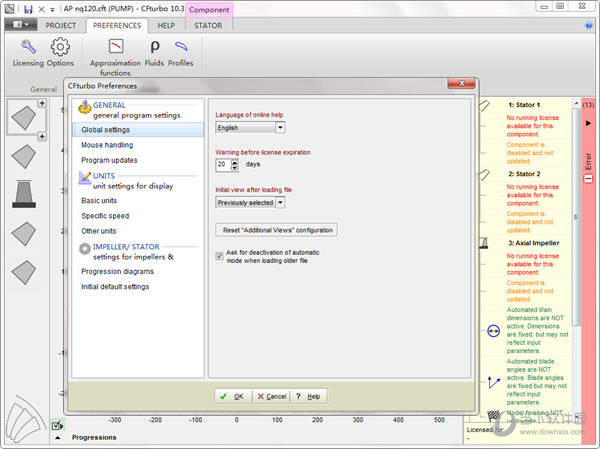Close the CFturbo Preferences dialog
The width and height of the screenshot is (600, 449).
[x=461, y=83]
